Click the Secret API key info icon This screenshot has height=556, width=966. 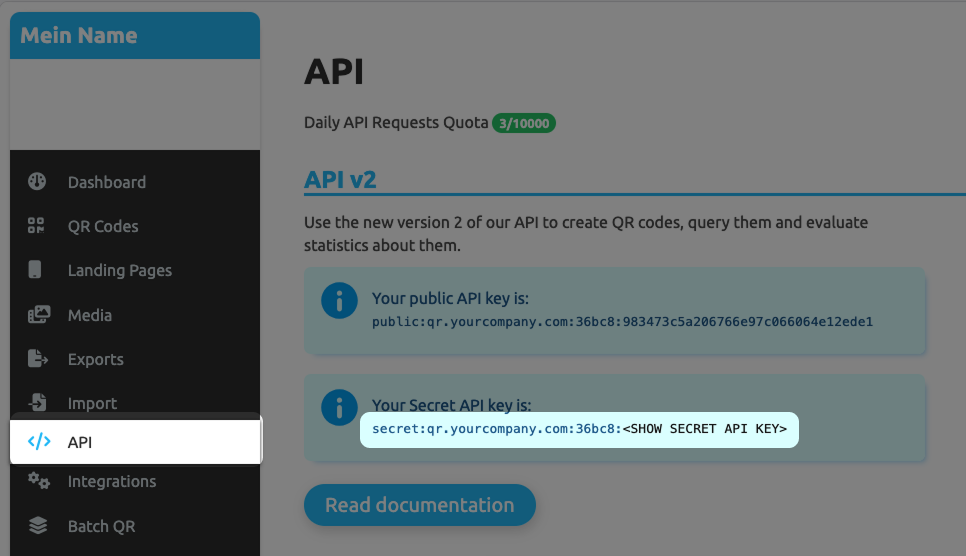click(x=339, y=407)
